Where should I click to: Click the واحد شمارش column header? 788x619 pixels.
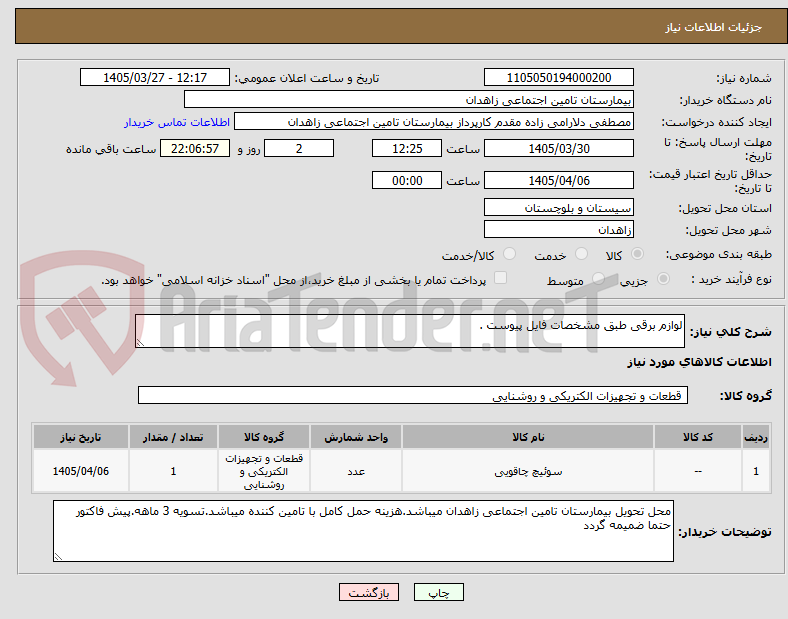tap(356, 437)
